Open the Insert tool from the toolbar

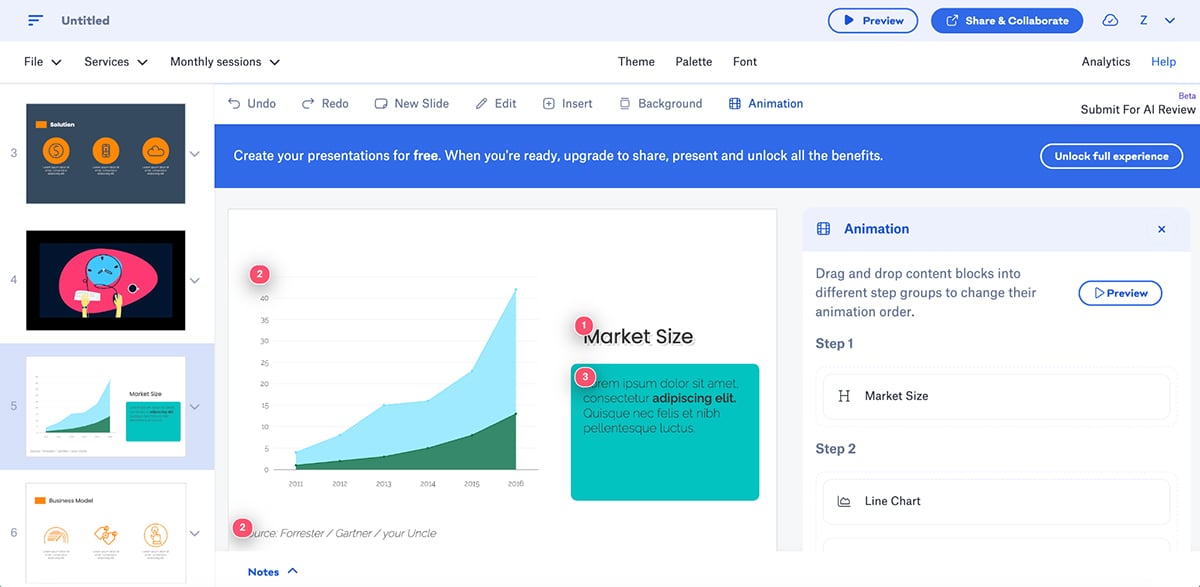tap(549, 103)
